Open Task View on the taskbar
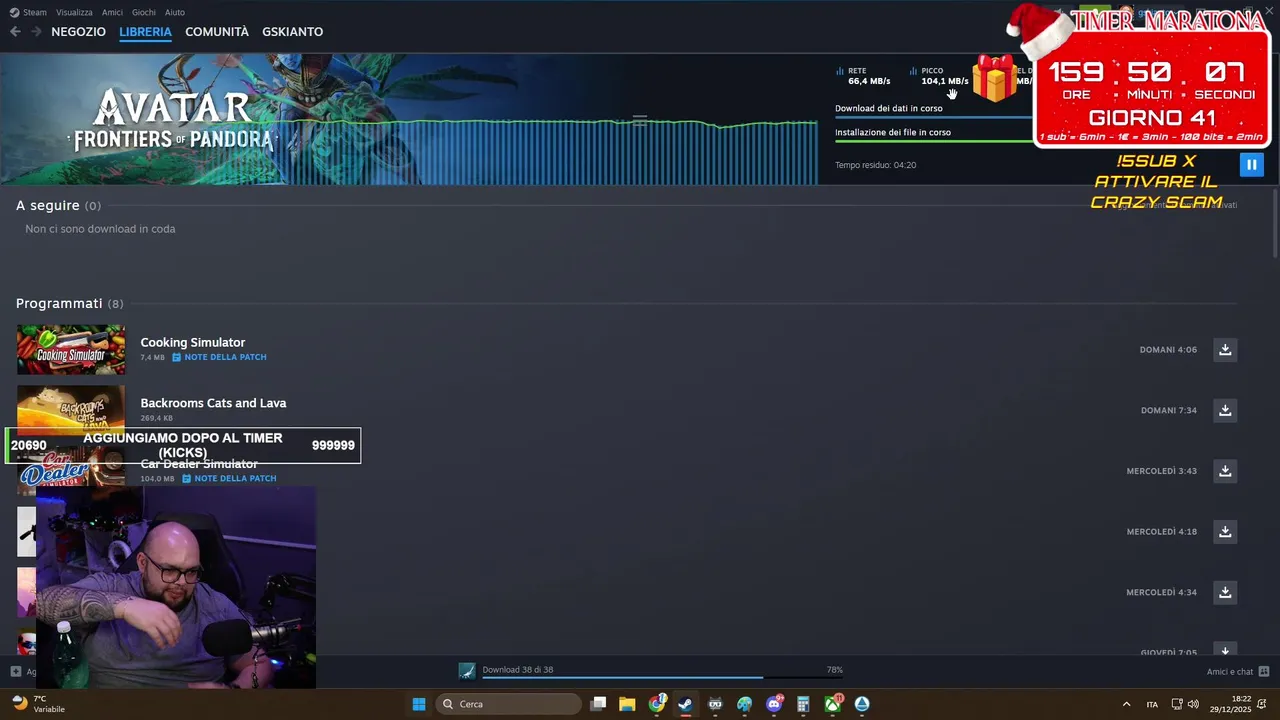 (598, 704)
